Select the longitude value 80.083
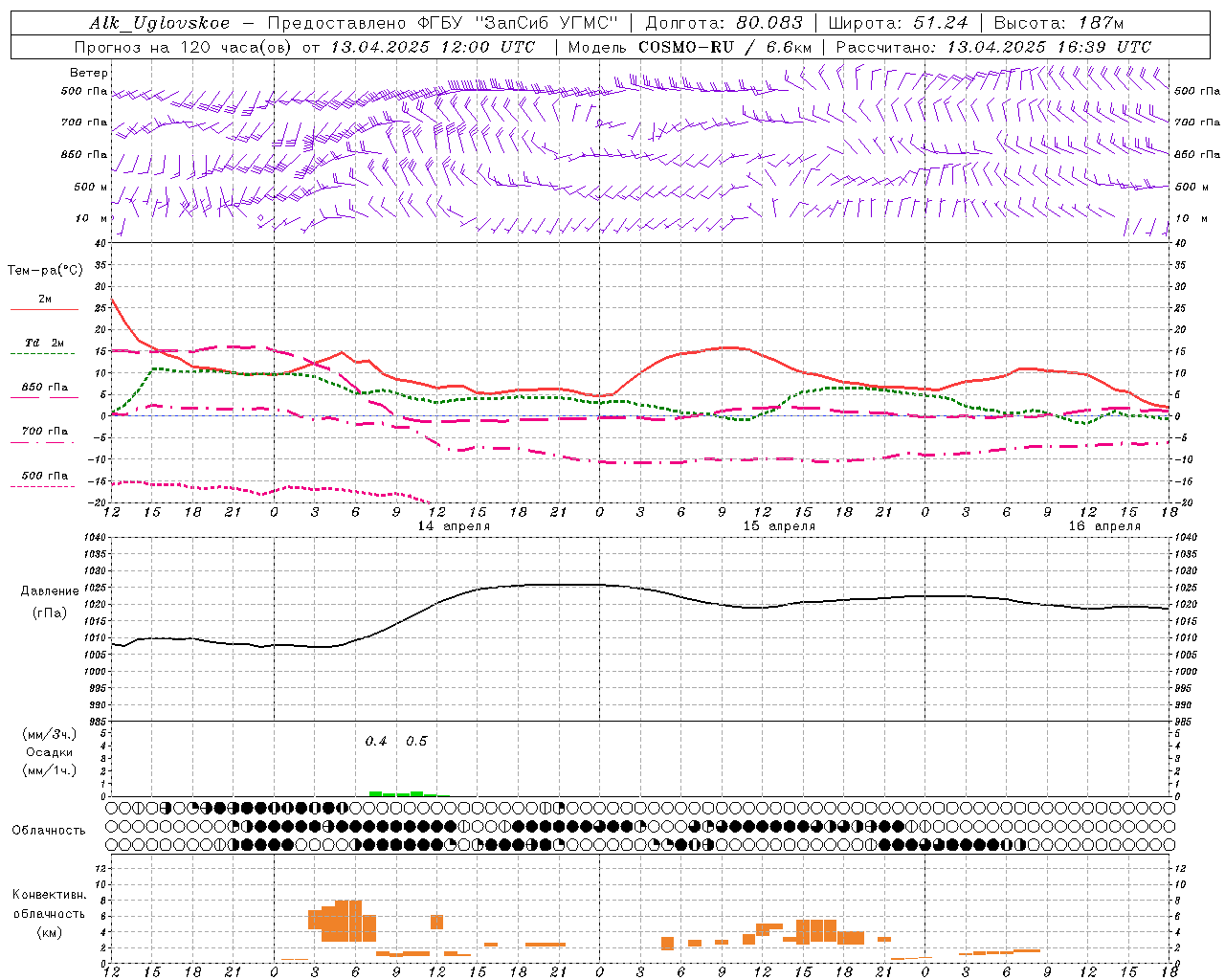Screen dimensions: 1225x980 pyautogui.click(x=768, y=23)
